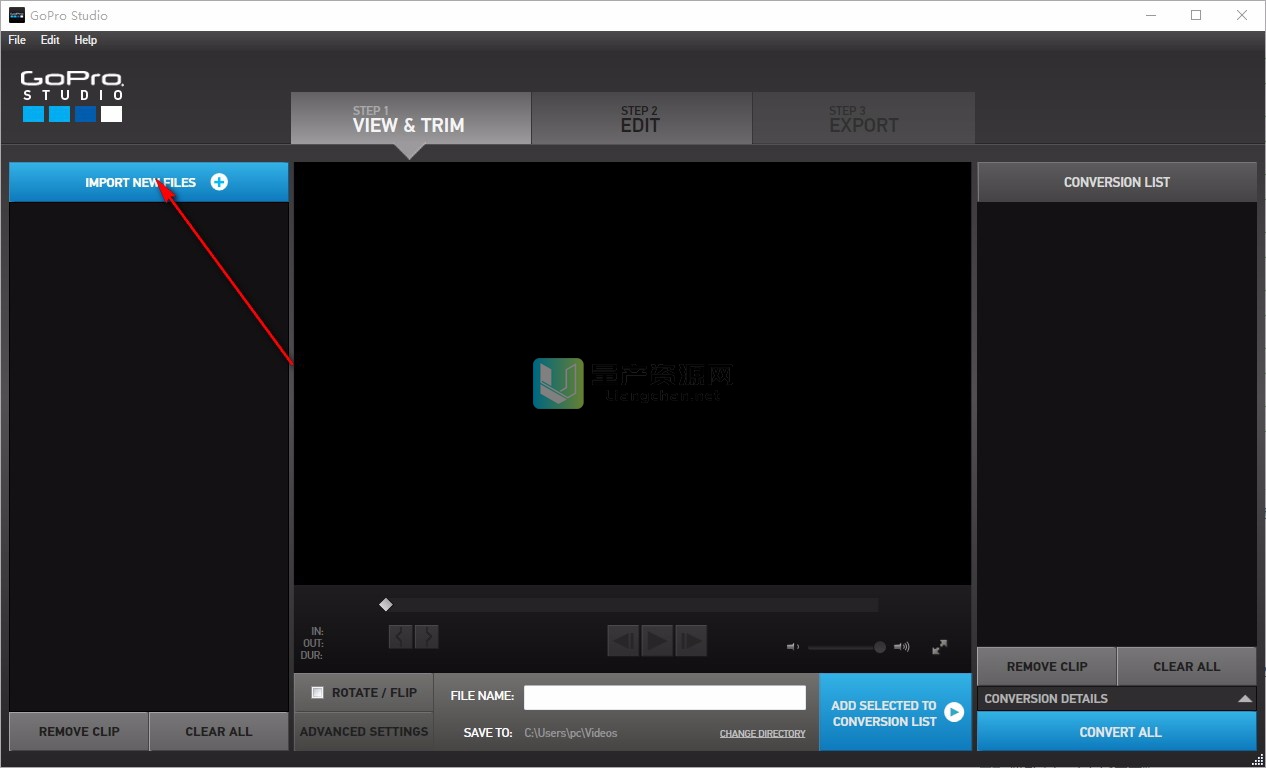Click the save path C:\Users\pc\Videos text

tap(571, 733)
